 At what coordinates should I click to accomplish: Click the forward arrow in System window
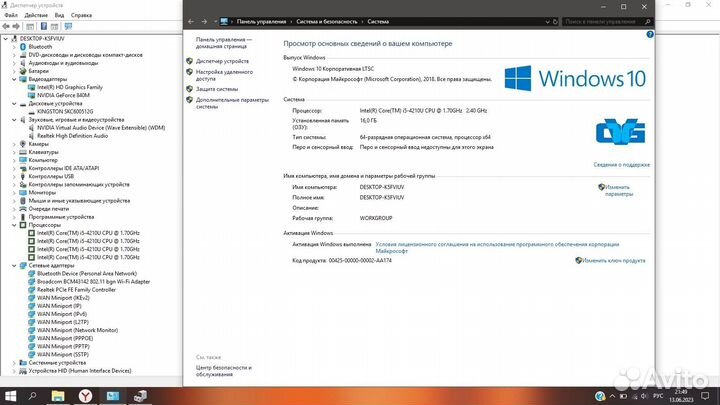(x=204, y=22)
